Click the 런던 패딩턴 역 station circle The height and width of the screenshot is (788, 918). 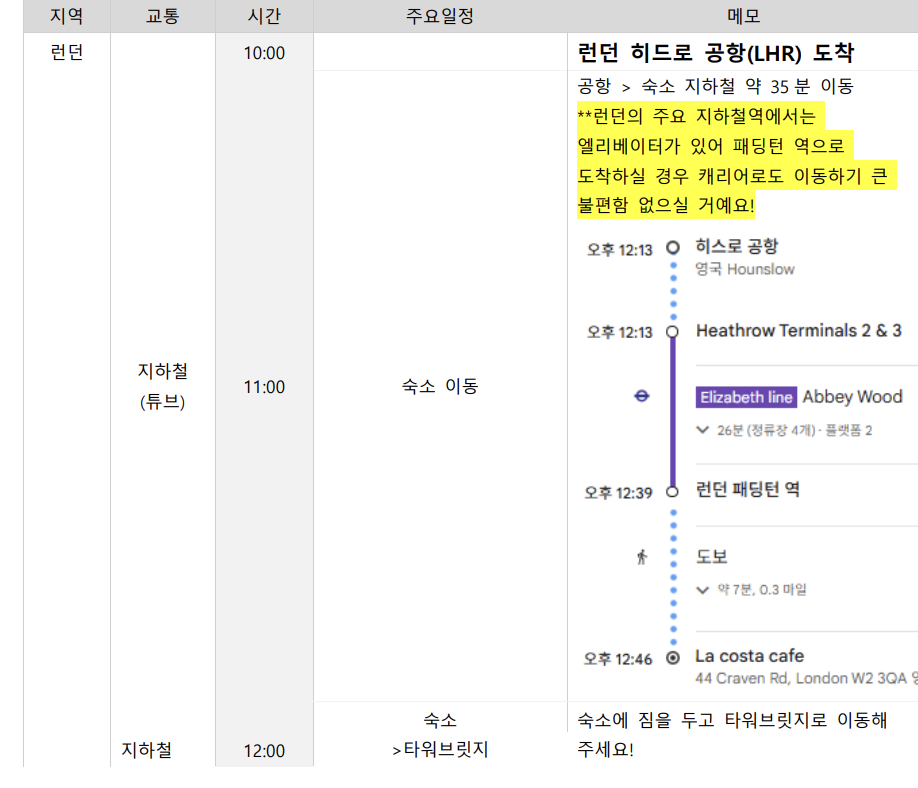coord(671,492)
